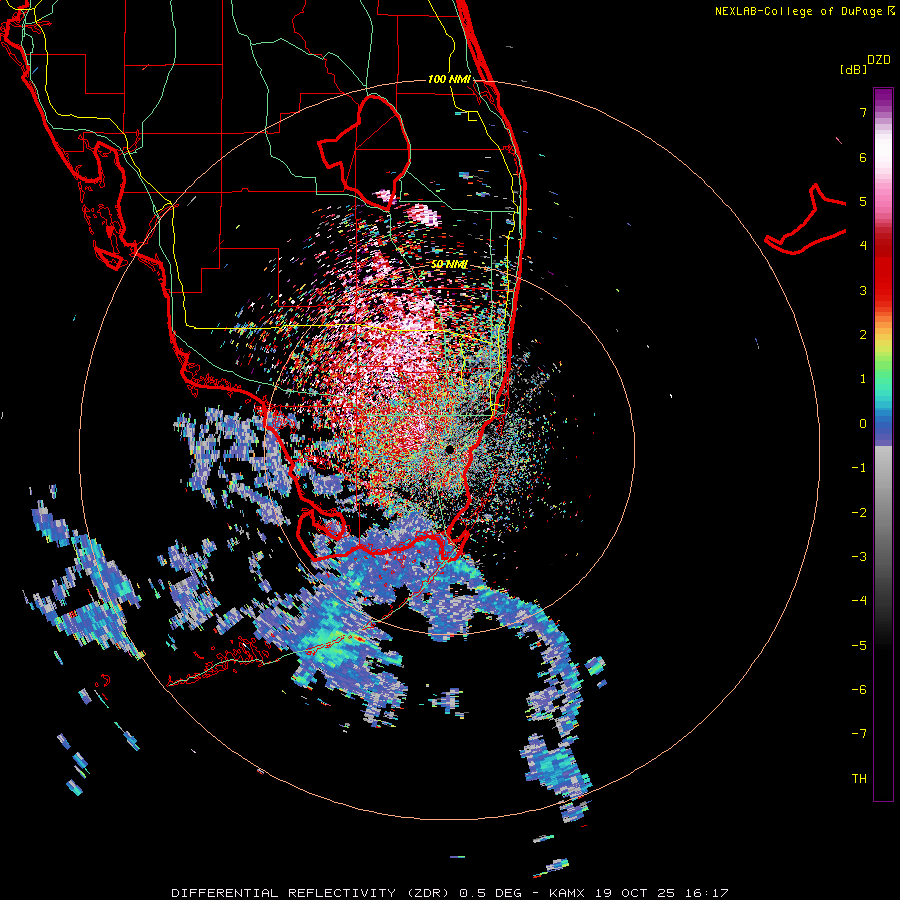Click the -6 value on the ZDR scale
The image size is (900, 900).
pos(859,690)
